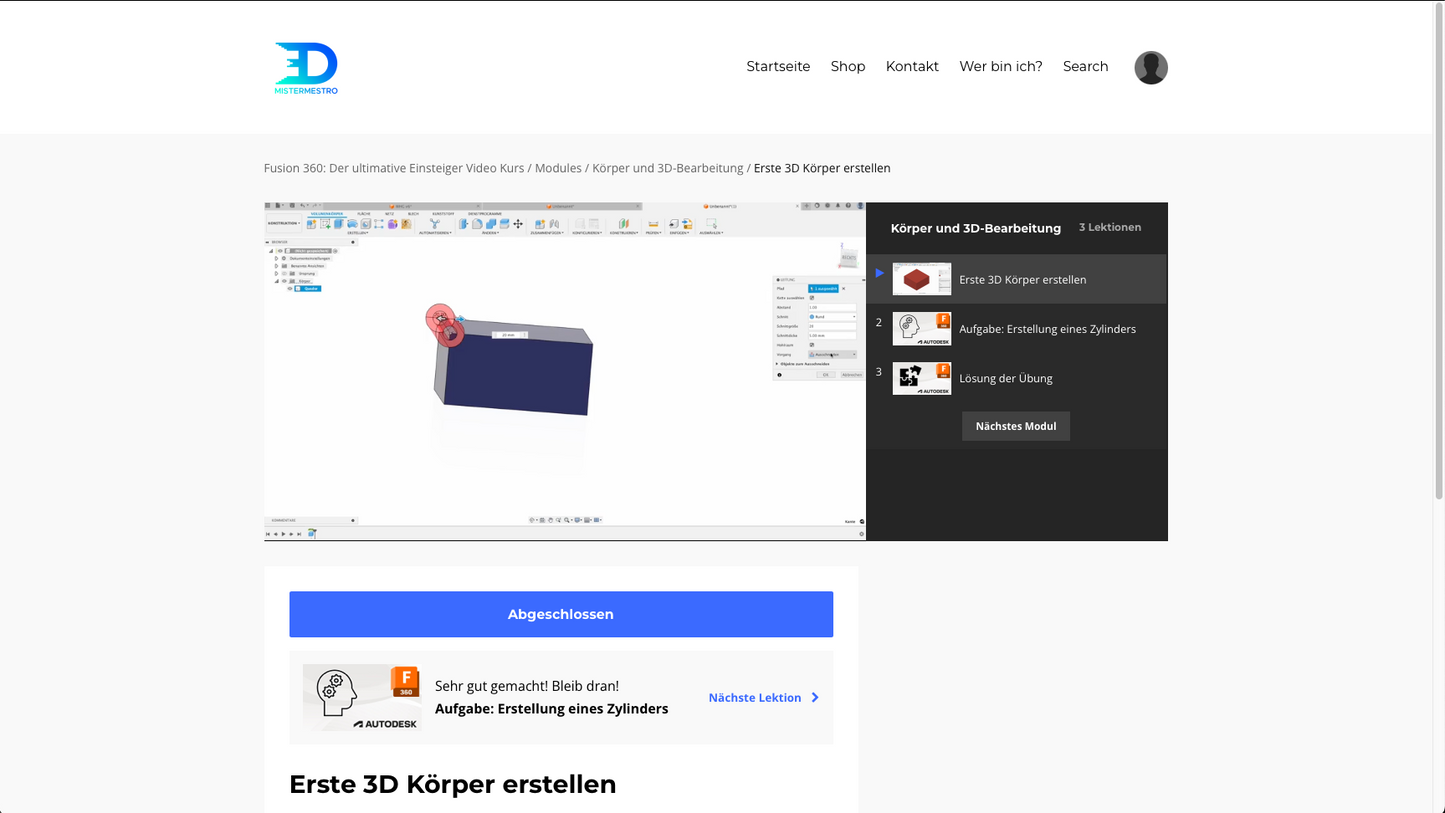
Task: Go to Startseite in the navigation
Action: [778, 67]
